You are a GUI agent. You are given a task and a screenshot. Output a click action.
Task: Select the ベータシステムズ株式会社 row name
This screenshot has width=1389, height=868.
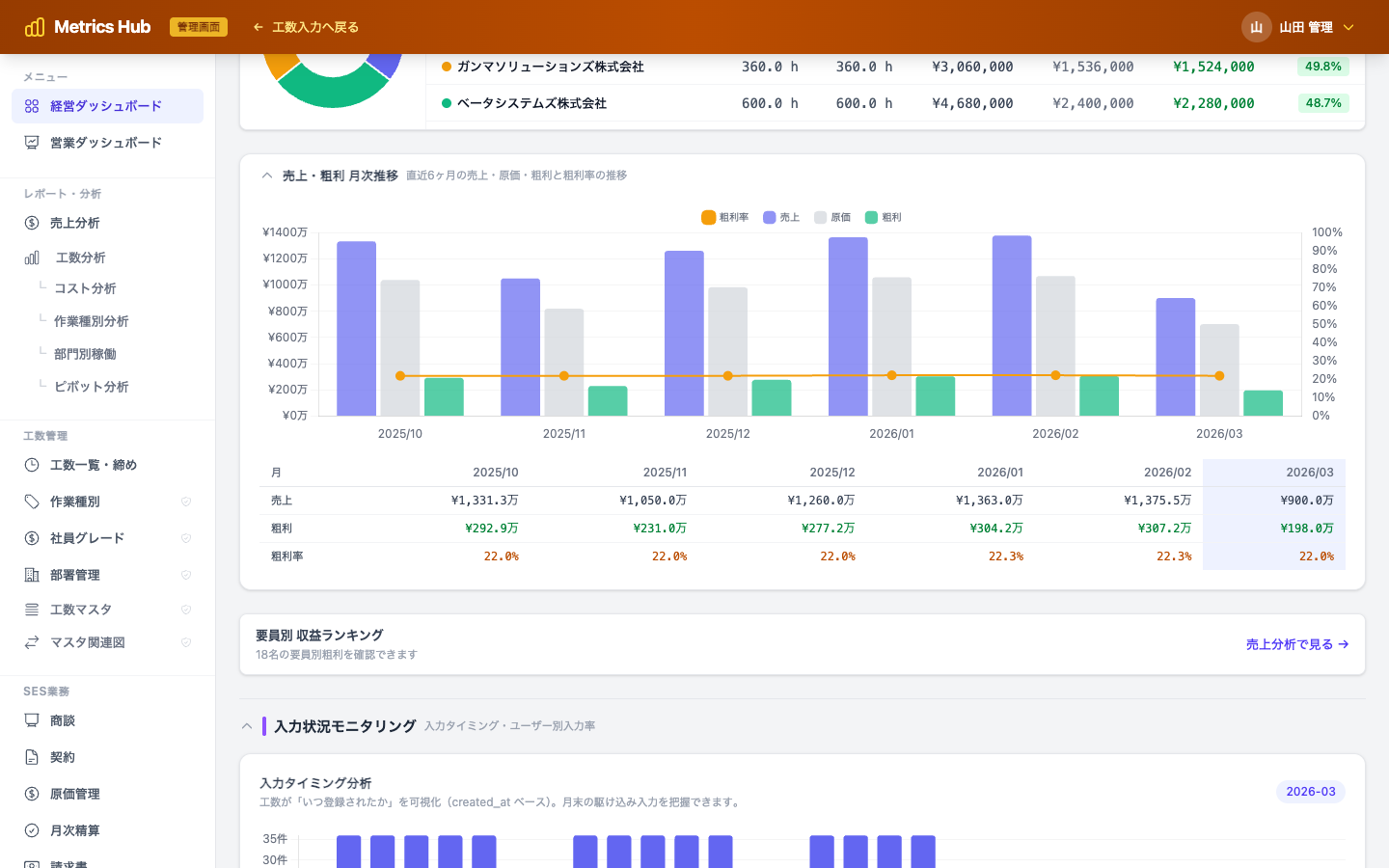point(531,103)
